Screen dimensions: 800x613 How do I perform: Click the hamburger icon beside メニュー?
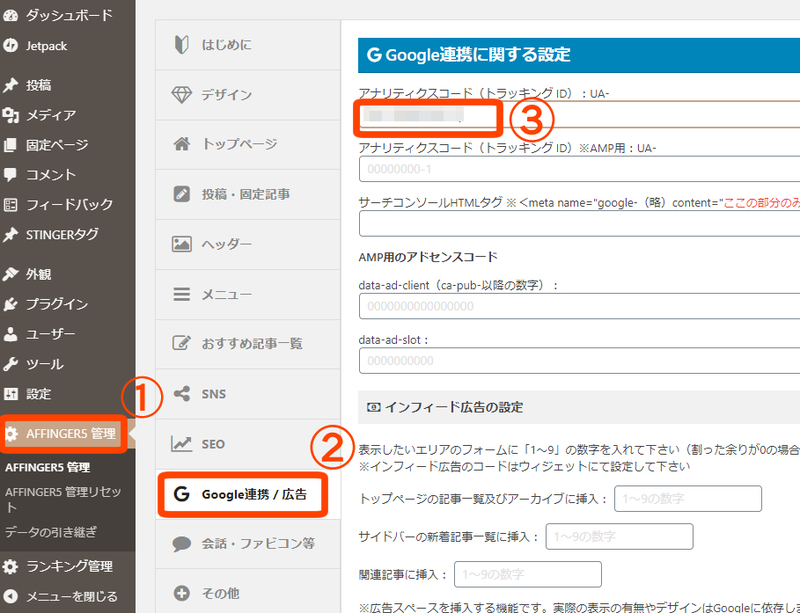click(x=182, y=294)
